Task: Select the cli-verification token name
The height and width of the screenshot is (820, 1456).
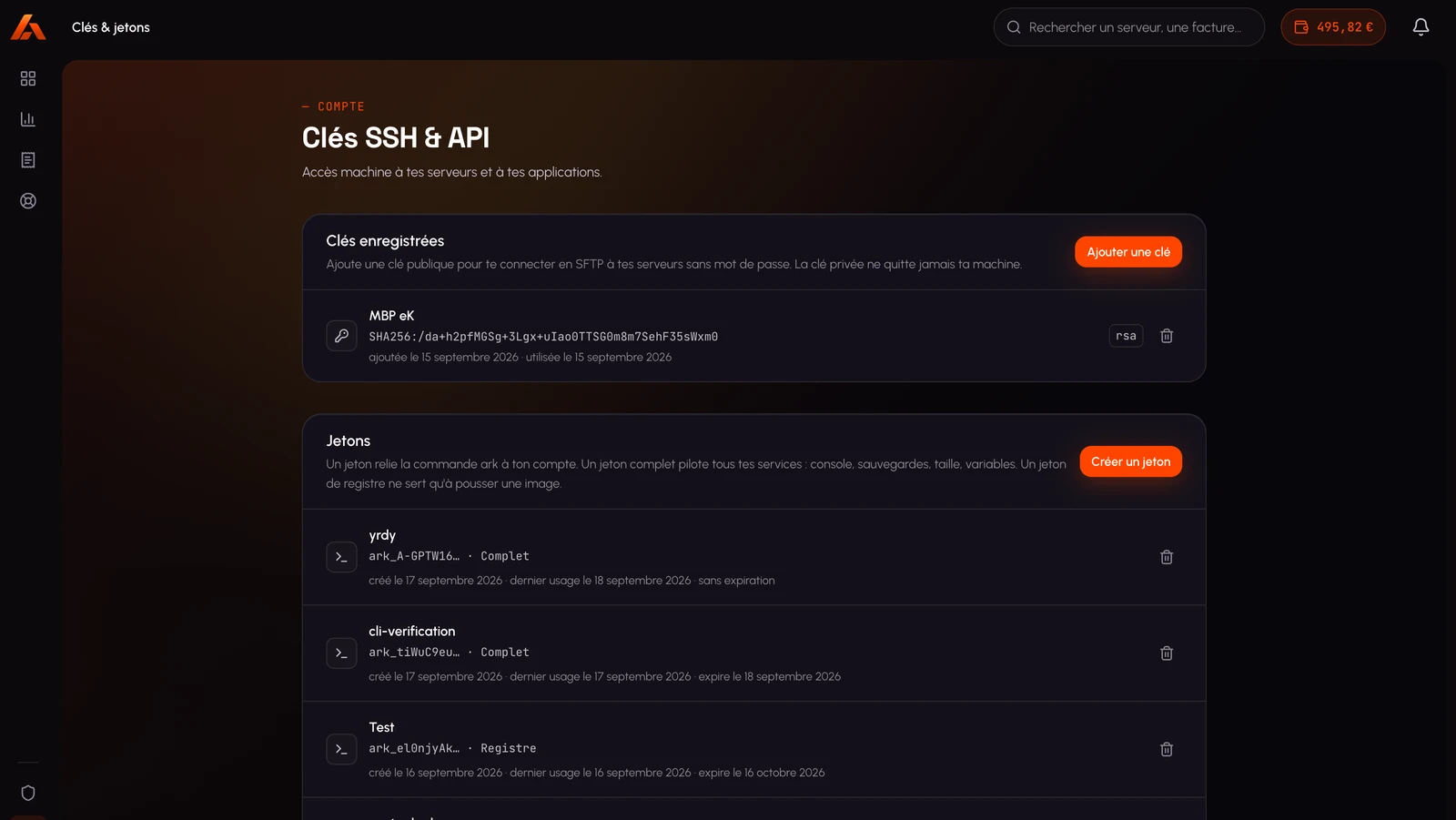Action: [412, 631]
